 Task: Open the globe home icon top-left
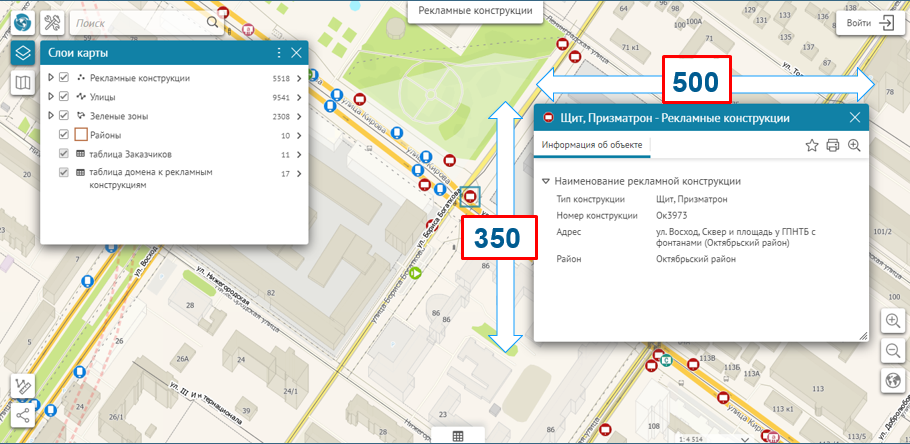(x=22, y=21)
